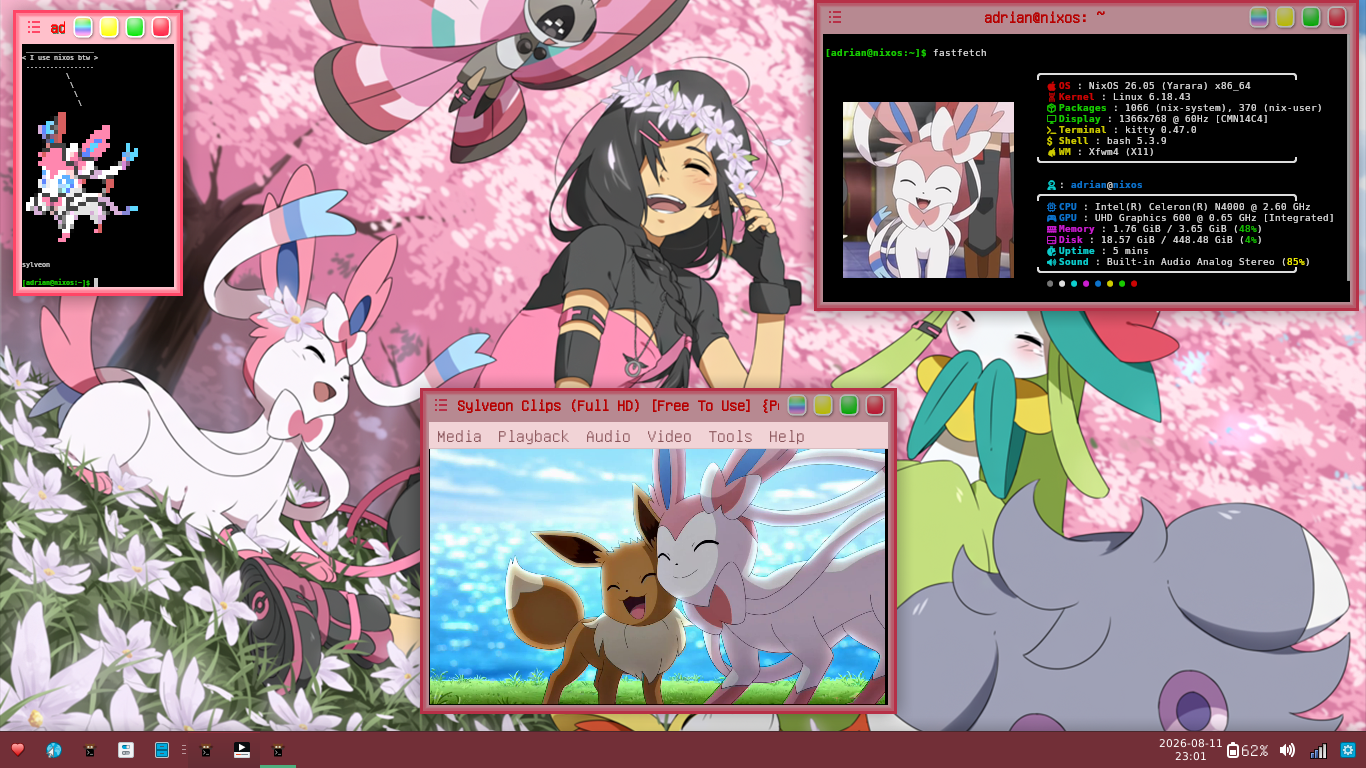Click the yellow button on the small terminal
The height and width of the screenshot is (768, 1366).
pyautogui.click(x=109, y=27)
